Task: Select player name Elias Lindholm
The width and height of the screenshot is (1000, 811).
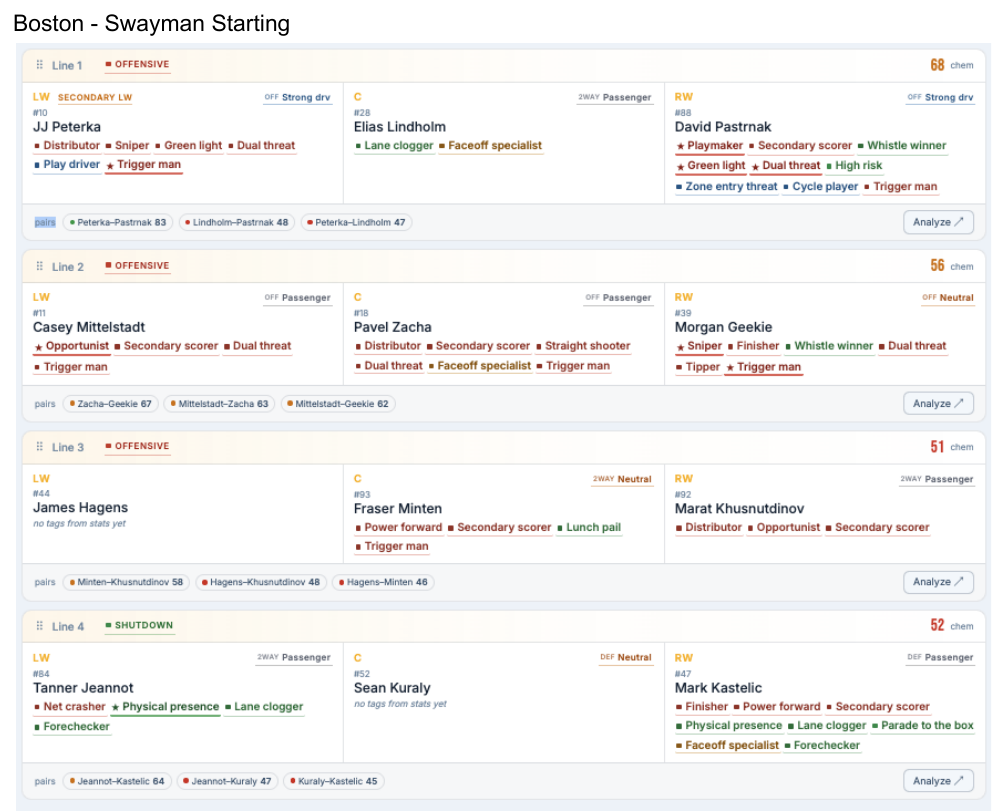Action: pos(400,127)
